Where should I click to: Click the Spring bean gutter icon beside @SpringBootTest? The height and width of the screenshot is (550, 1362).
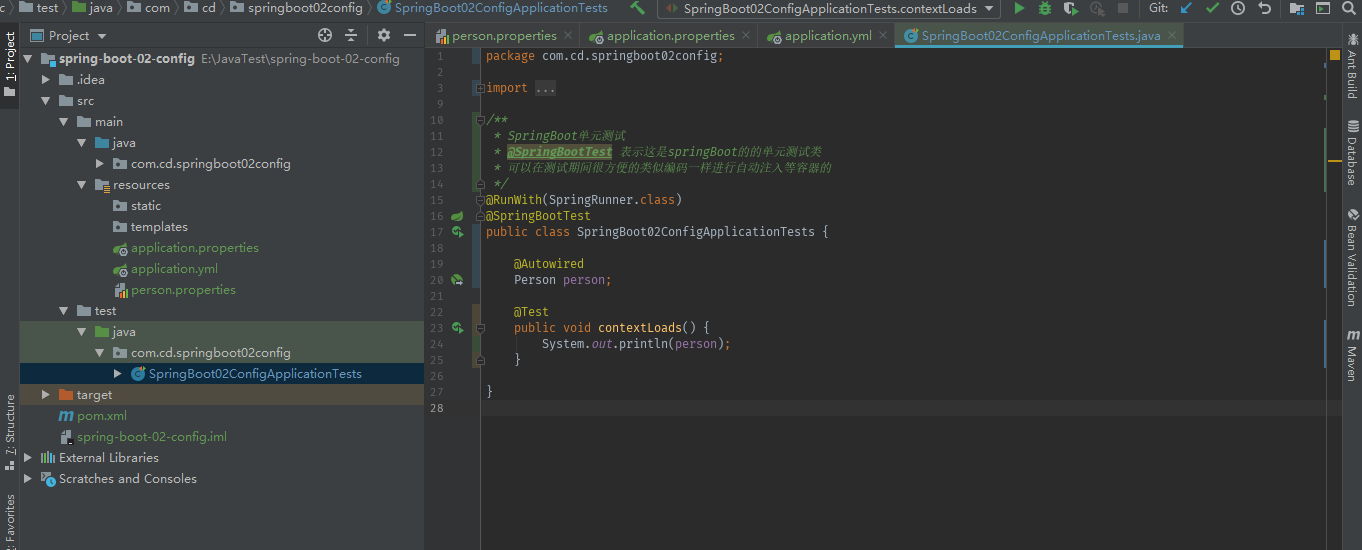457,216
